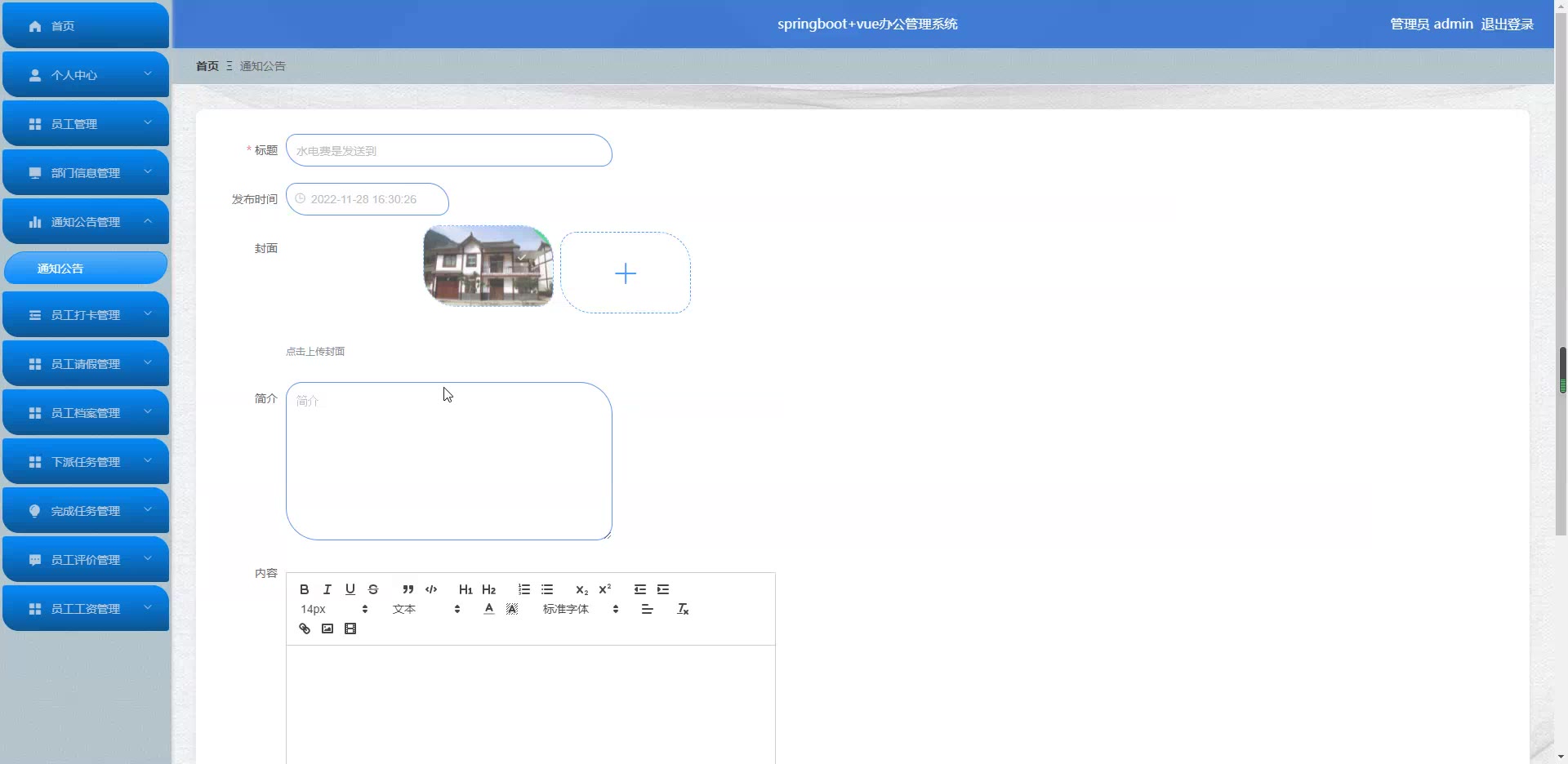Click the 通知公告 breadcrumb text
Screen dimensions: 1568x764
(x=262, y=66)
